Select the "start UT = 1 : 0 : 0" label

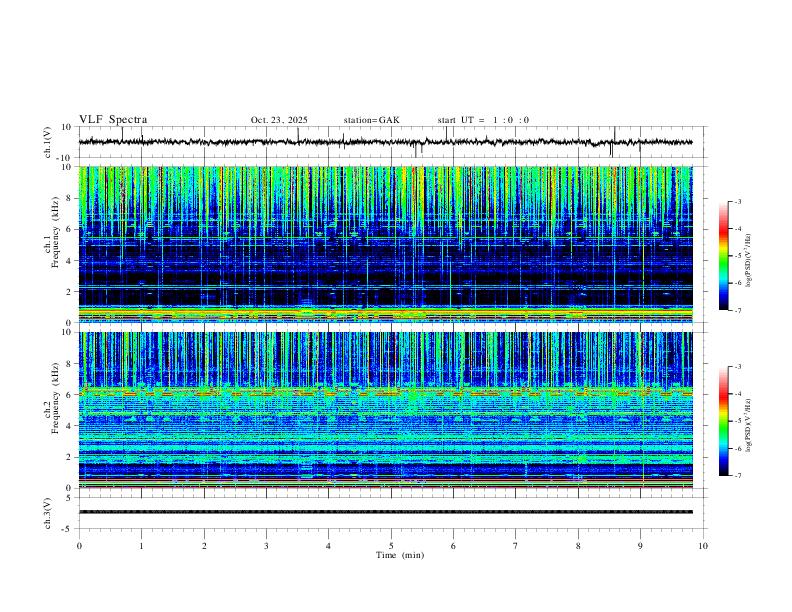pos(483,120)
